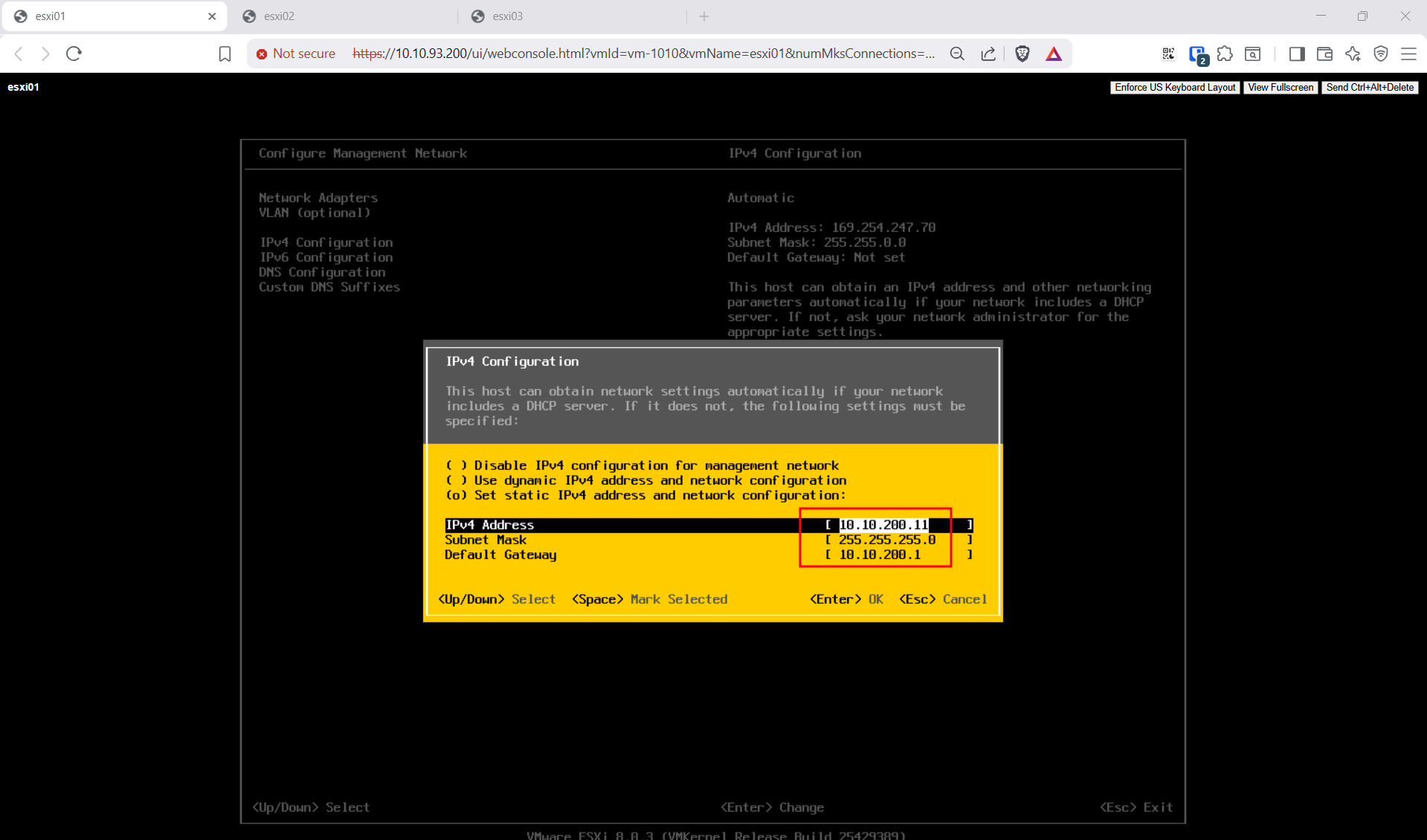Select Set static IPv4 address option

pos(645,495)
